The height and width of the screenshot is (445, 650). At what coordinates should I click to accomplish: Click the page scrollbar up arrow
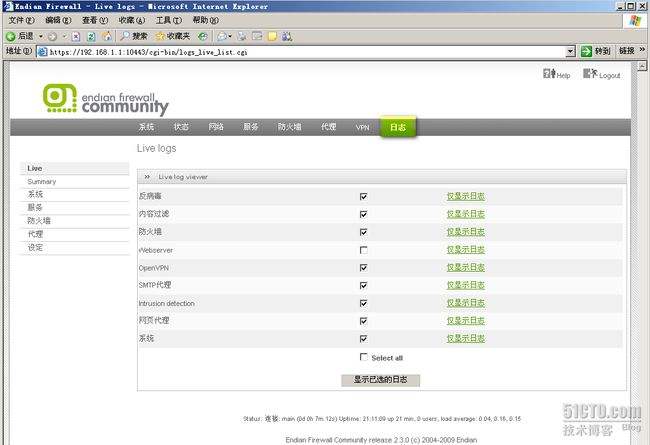(x=642, y=66)
